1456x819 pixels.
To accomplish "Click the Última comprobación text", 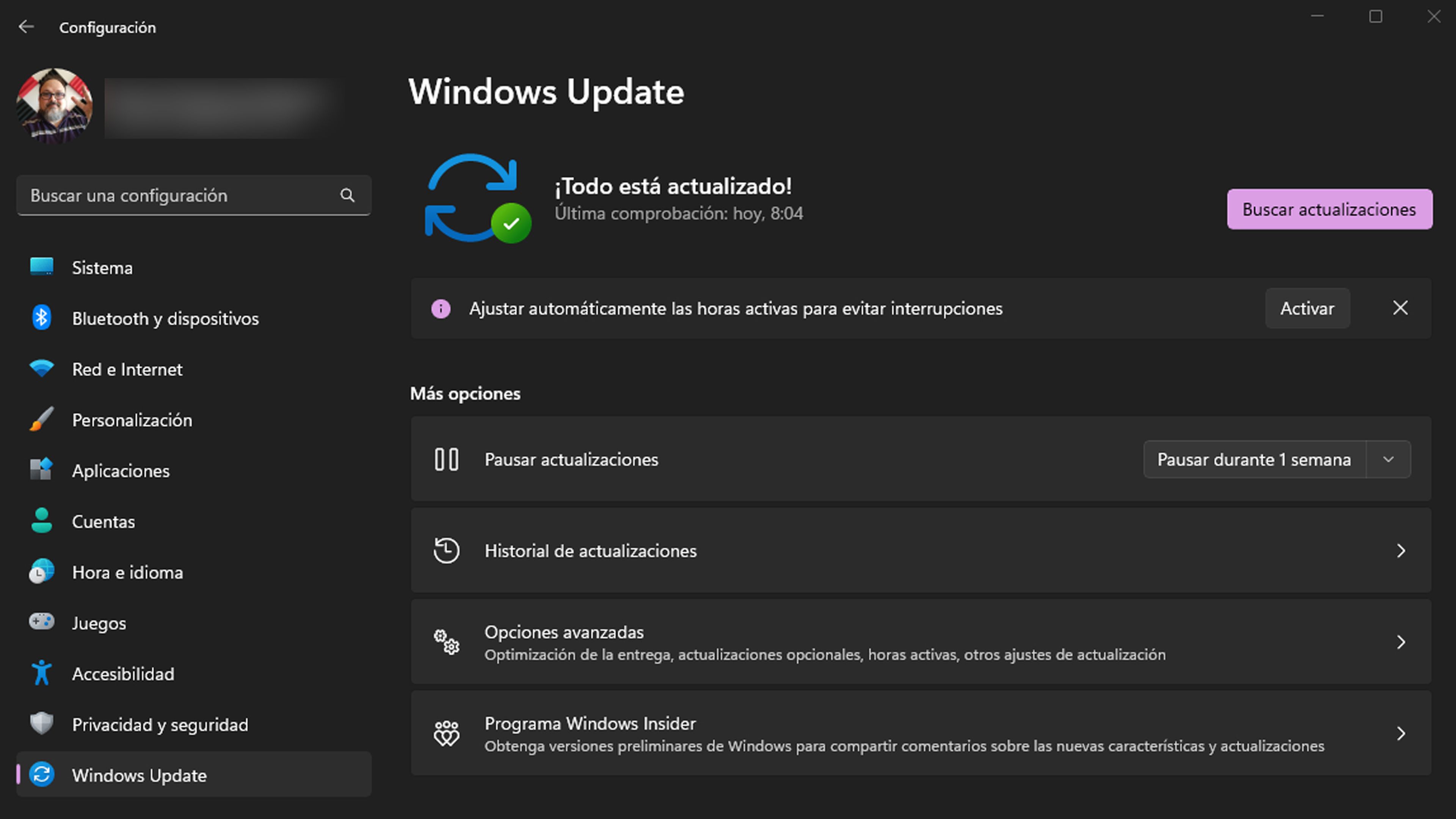I will 678,213.
